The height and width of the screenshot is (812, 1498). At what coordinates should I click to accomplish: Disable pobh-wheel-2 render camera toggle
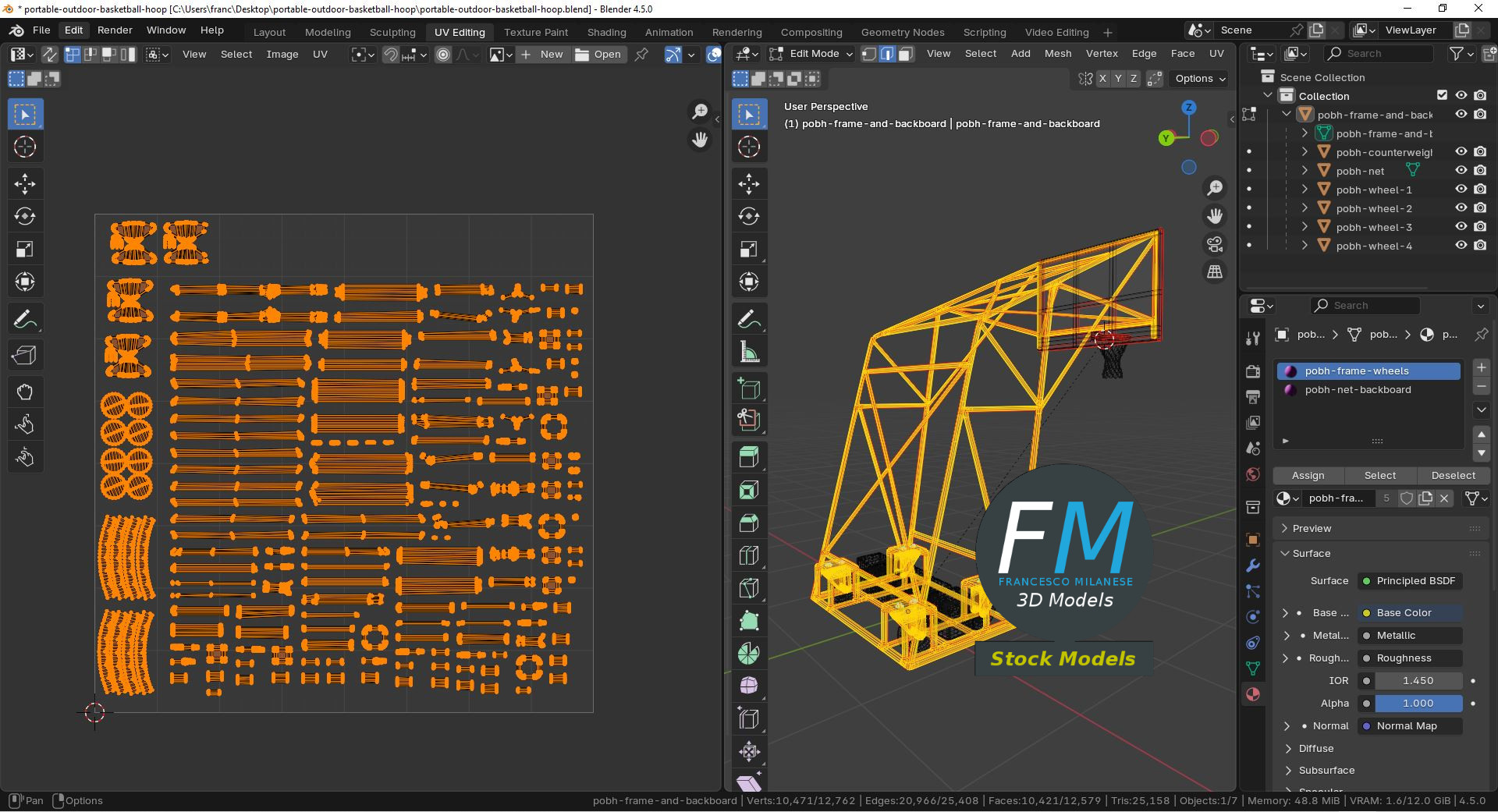[x=1480, y=208]
